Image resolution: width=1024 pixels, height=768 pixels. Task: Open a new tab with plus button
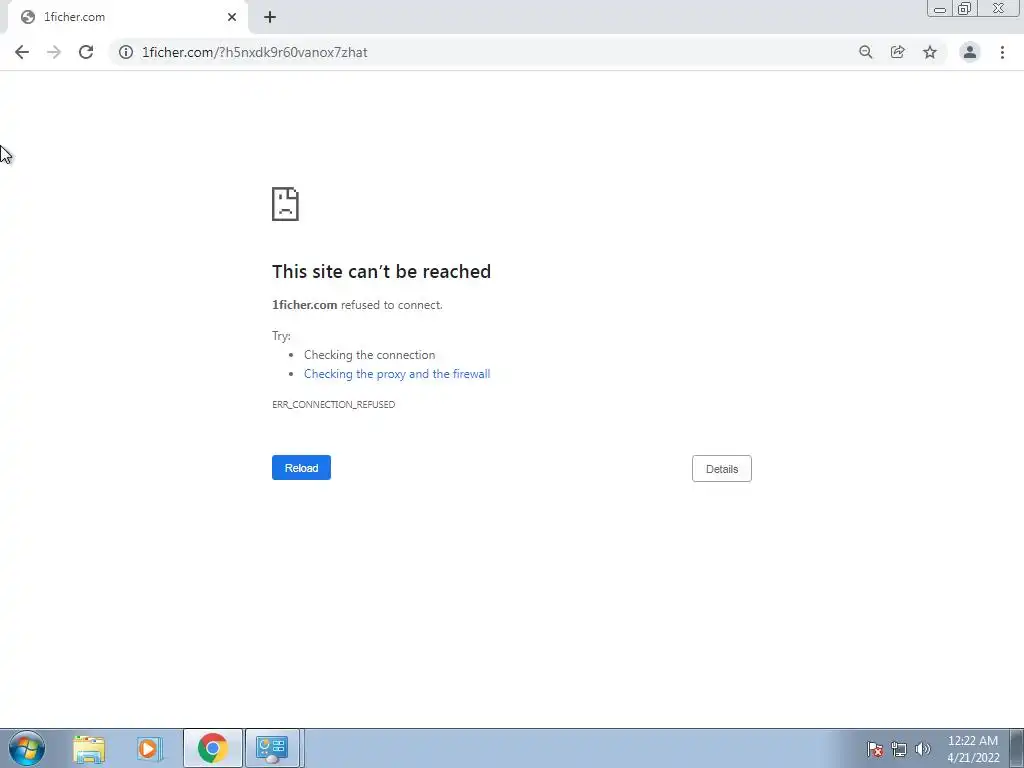pyautogui.click(x=270, y=17)
